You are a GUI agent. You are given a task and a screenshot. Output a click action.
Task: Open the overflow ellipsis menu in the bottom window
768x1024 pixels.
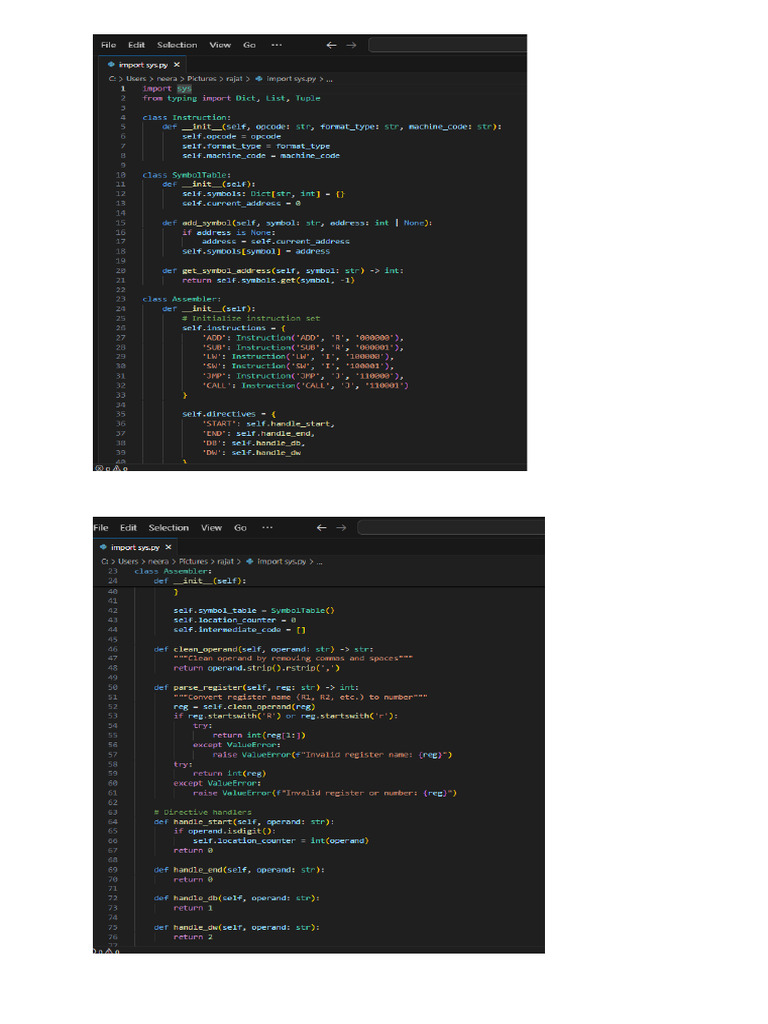(267, 528)
